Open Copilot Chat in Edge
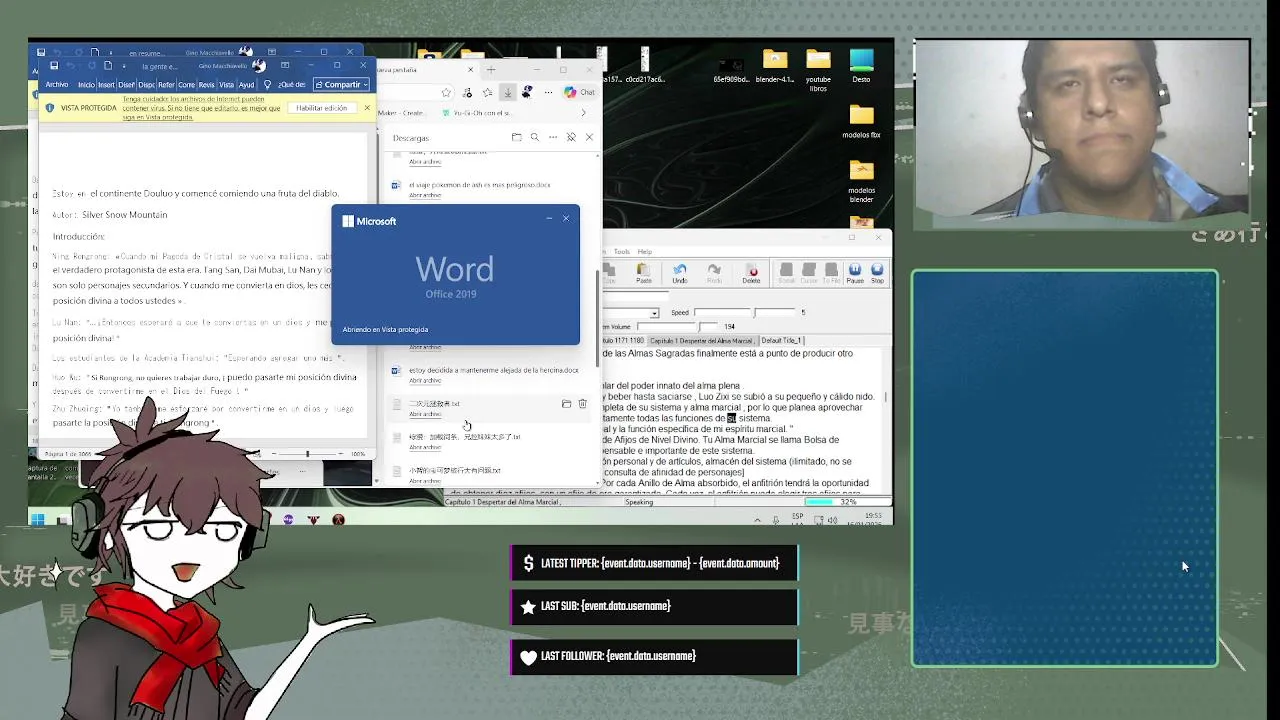 [580, 92]
